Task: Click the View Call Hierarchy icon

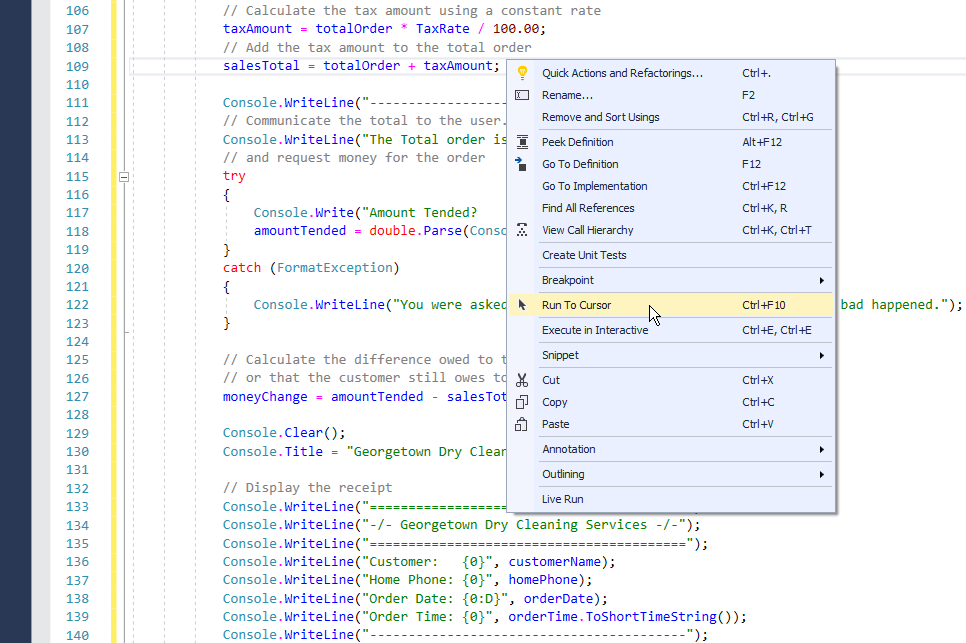Action: point(522,230)
